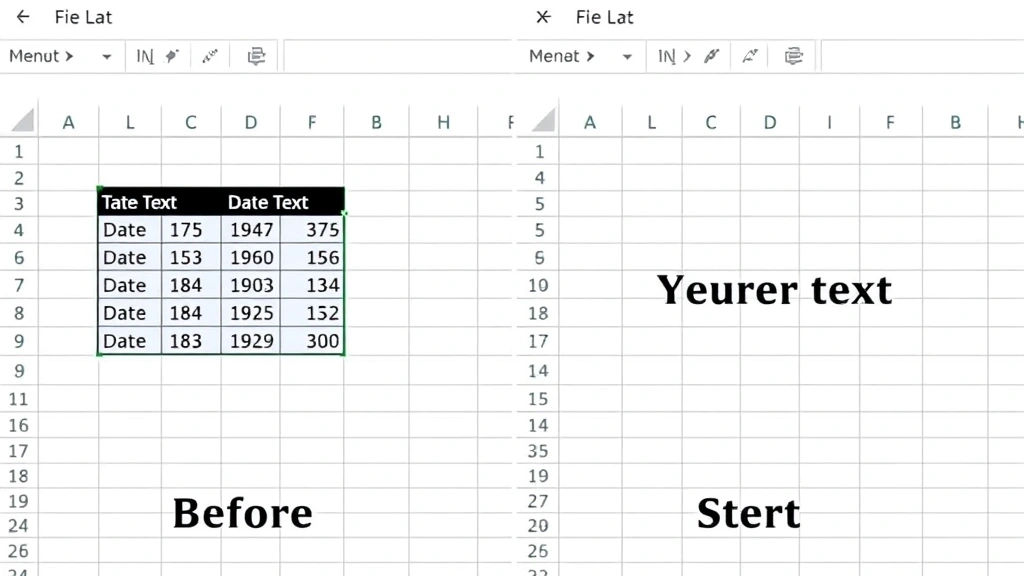Click the Yeurer text label

click(774, 290)
